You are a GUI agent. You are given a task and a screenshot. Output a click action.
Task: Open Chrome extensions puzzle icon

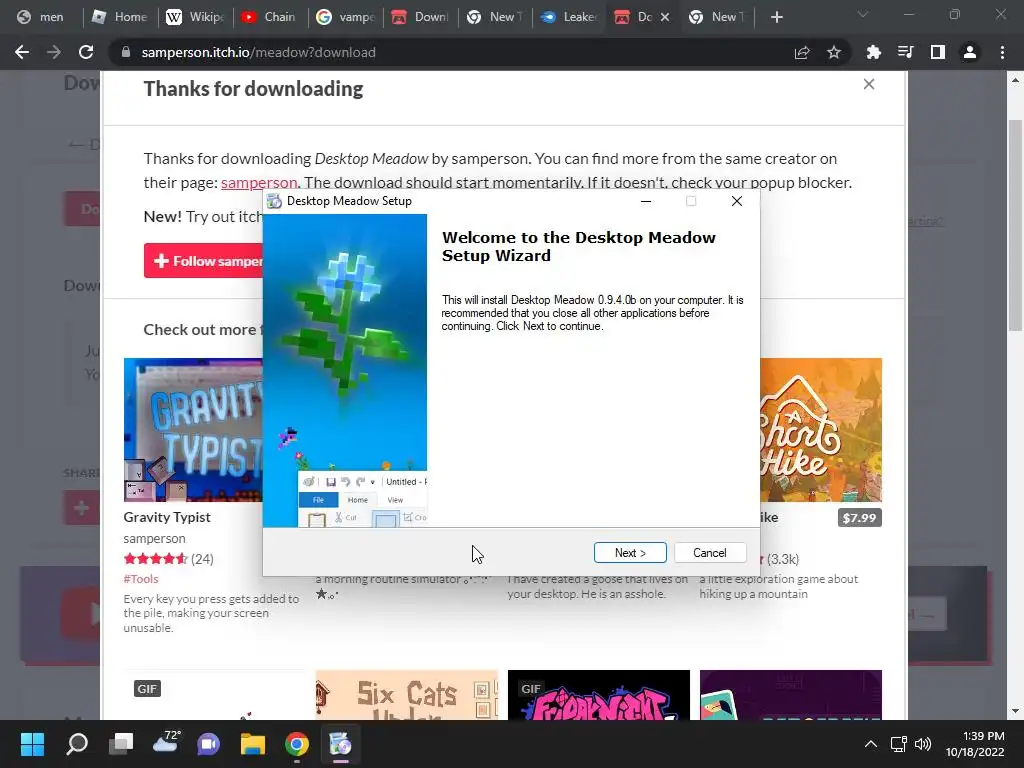[x=873, y=52]
